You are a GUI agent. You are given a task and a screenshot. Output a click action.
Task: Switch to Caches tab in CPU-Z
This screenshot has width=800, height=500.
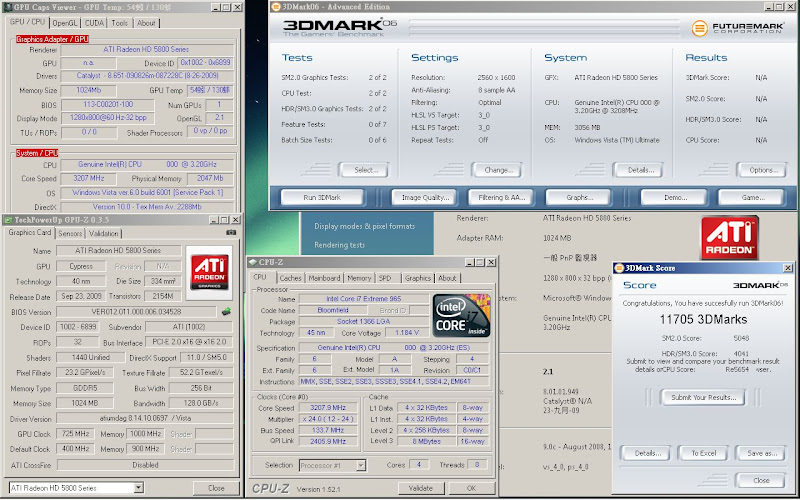(x=290, y=278)
